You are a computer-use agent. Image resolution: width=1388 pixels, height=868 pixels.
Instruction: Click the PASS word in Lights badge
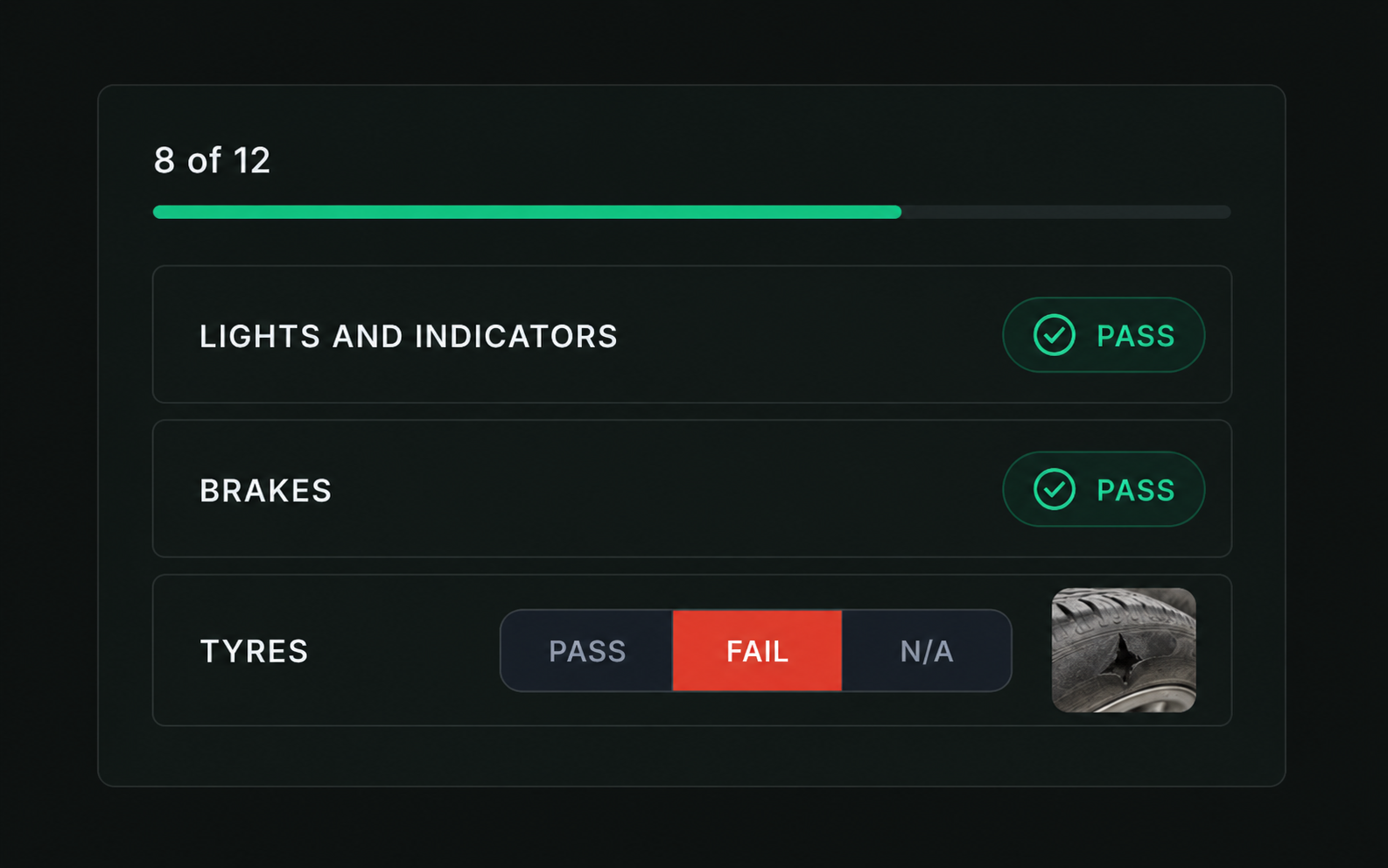click(1135, 336)
